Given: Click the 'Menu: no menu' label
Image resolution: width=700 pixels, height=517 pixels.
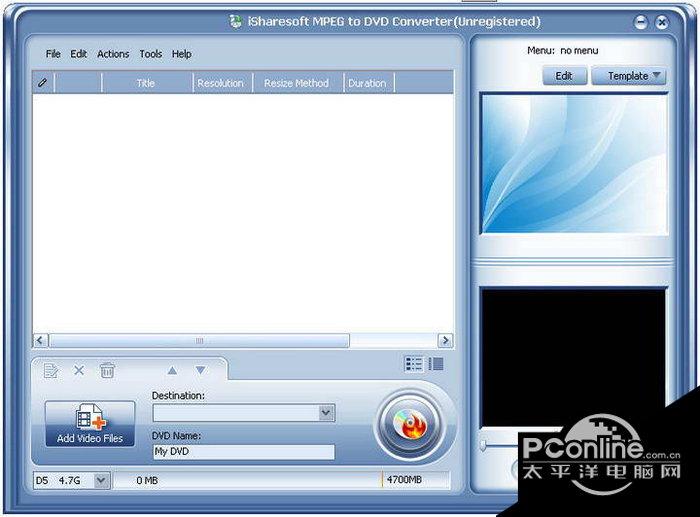Looking at the screenshot, I should [562, 51].
